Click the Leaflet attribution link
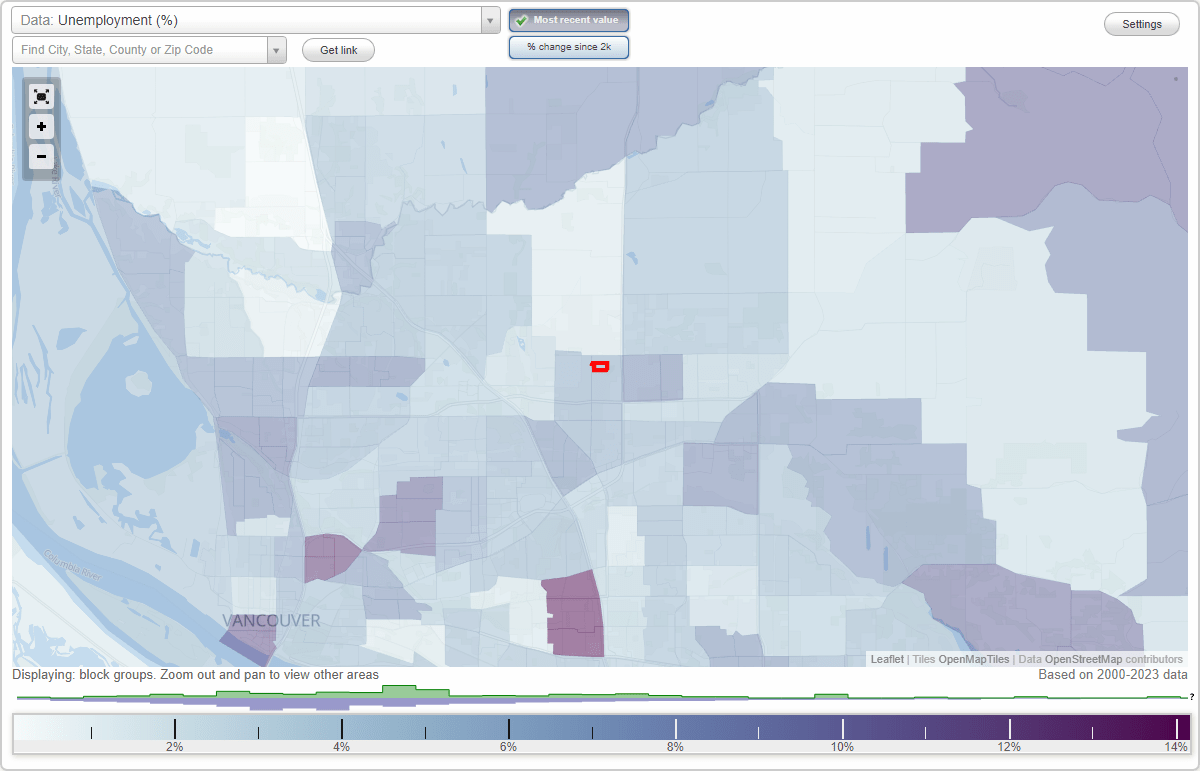This screenshot has width=1200, height=771. [x=885, y=659]
